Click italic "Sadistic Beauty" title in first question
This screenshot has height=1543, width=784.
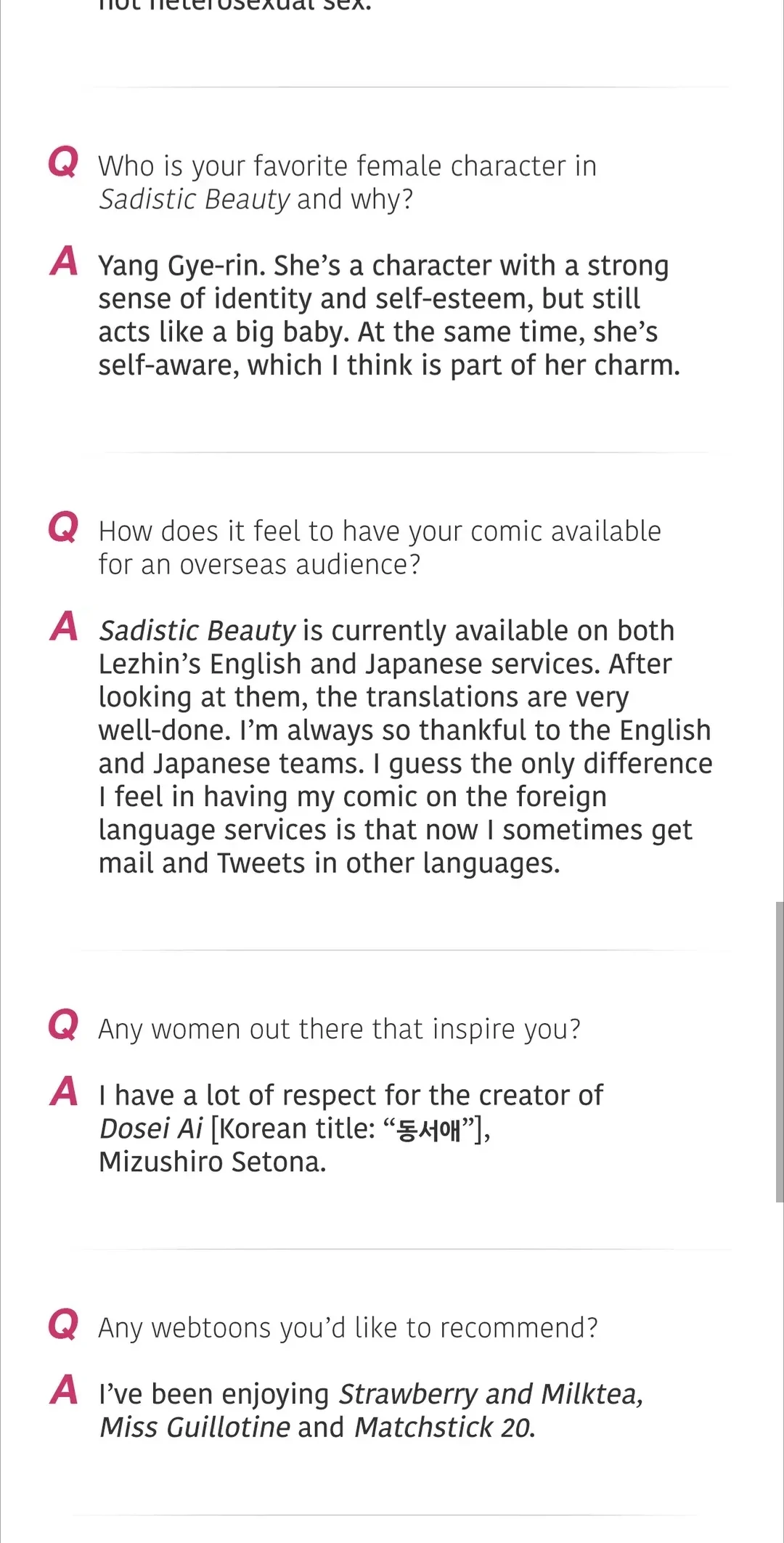pyautogui.click(x=195, y=200)
